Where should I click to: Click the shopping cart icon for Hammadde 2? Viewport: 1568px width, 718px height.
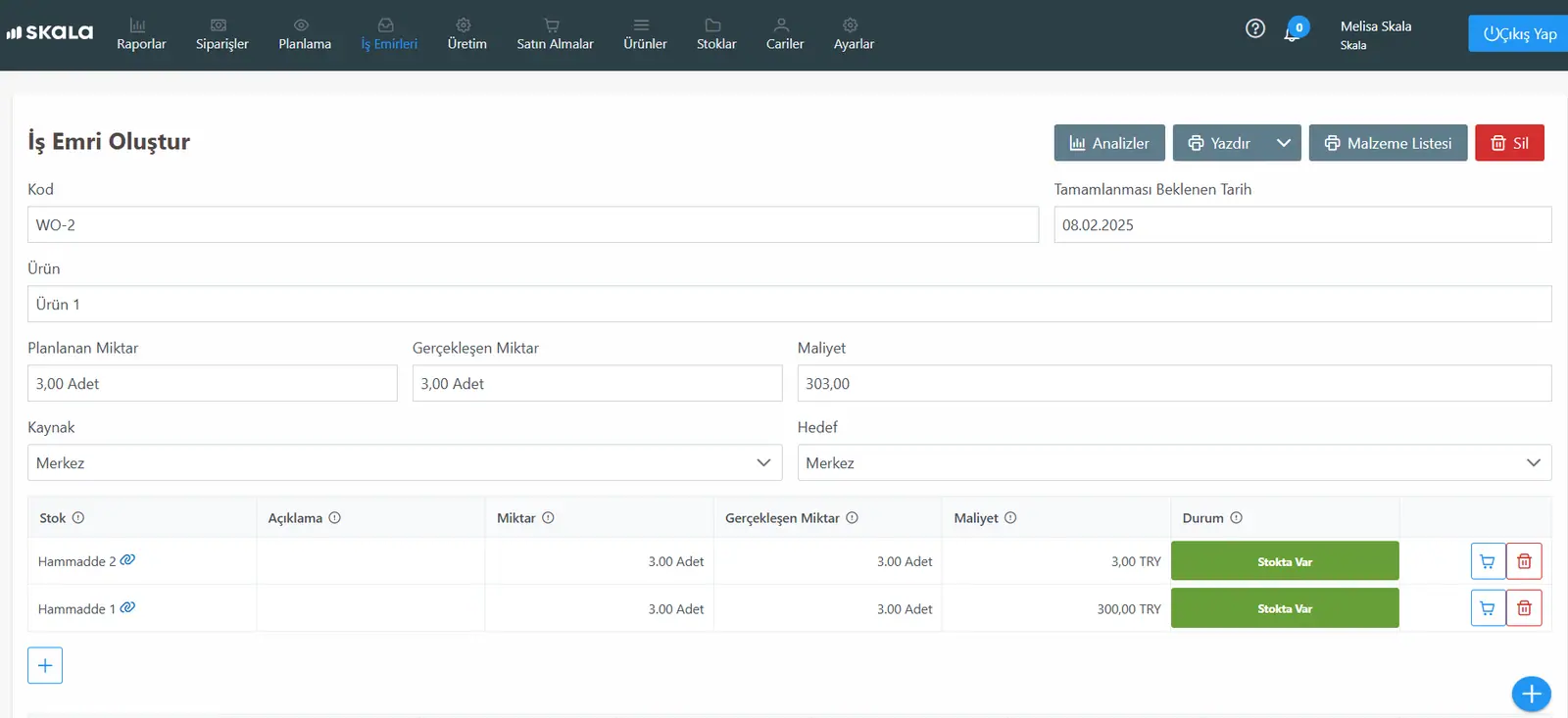pyautogui.click(x=1488, y=561)
